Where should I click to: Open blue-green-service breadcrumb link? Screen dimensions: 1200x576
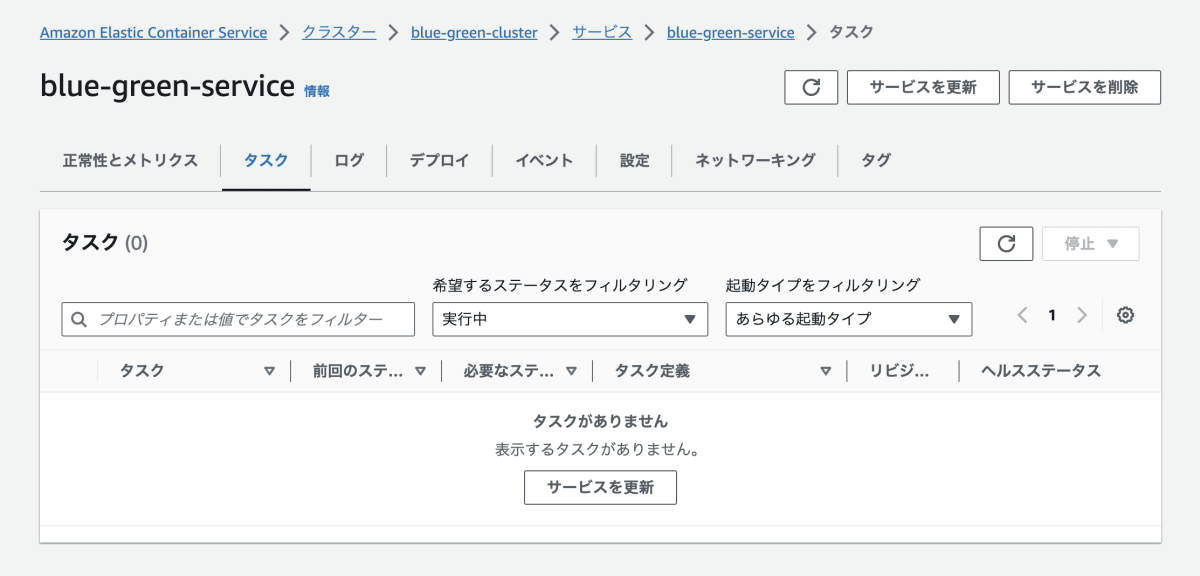tap(730, 33)
